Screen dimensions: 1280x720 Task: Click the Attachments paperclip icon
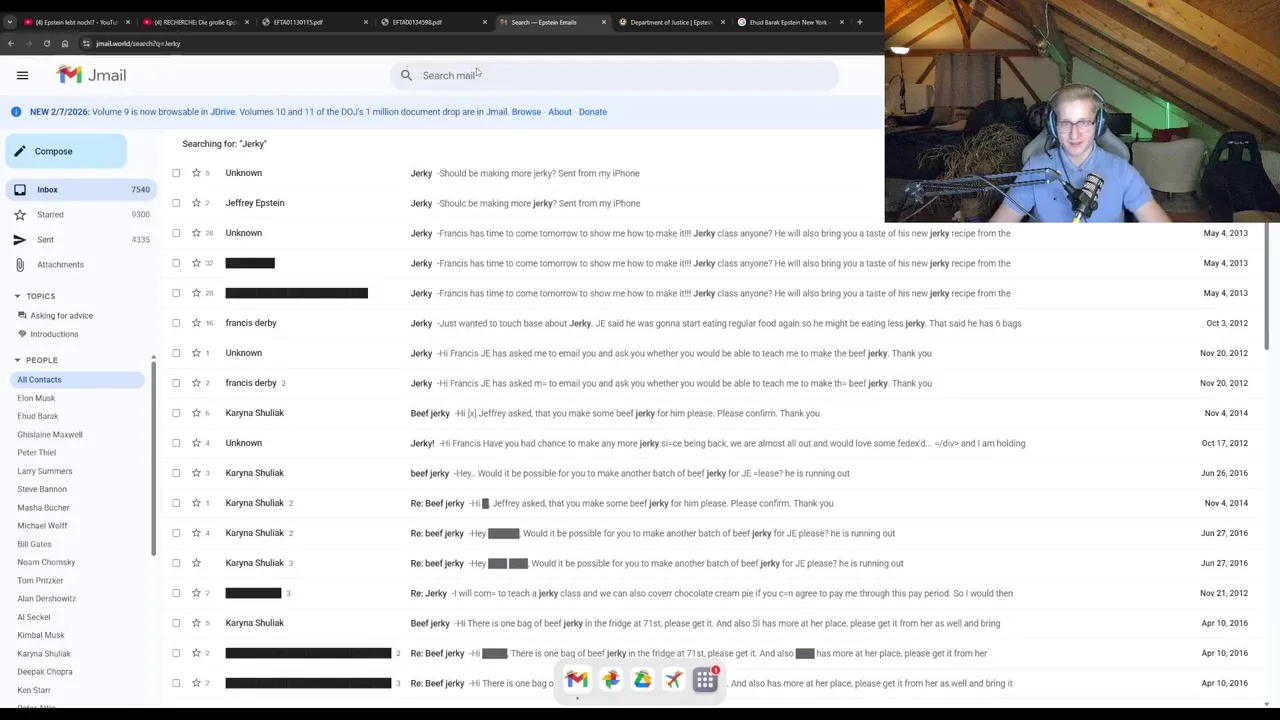coord(19,264)
